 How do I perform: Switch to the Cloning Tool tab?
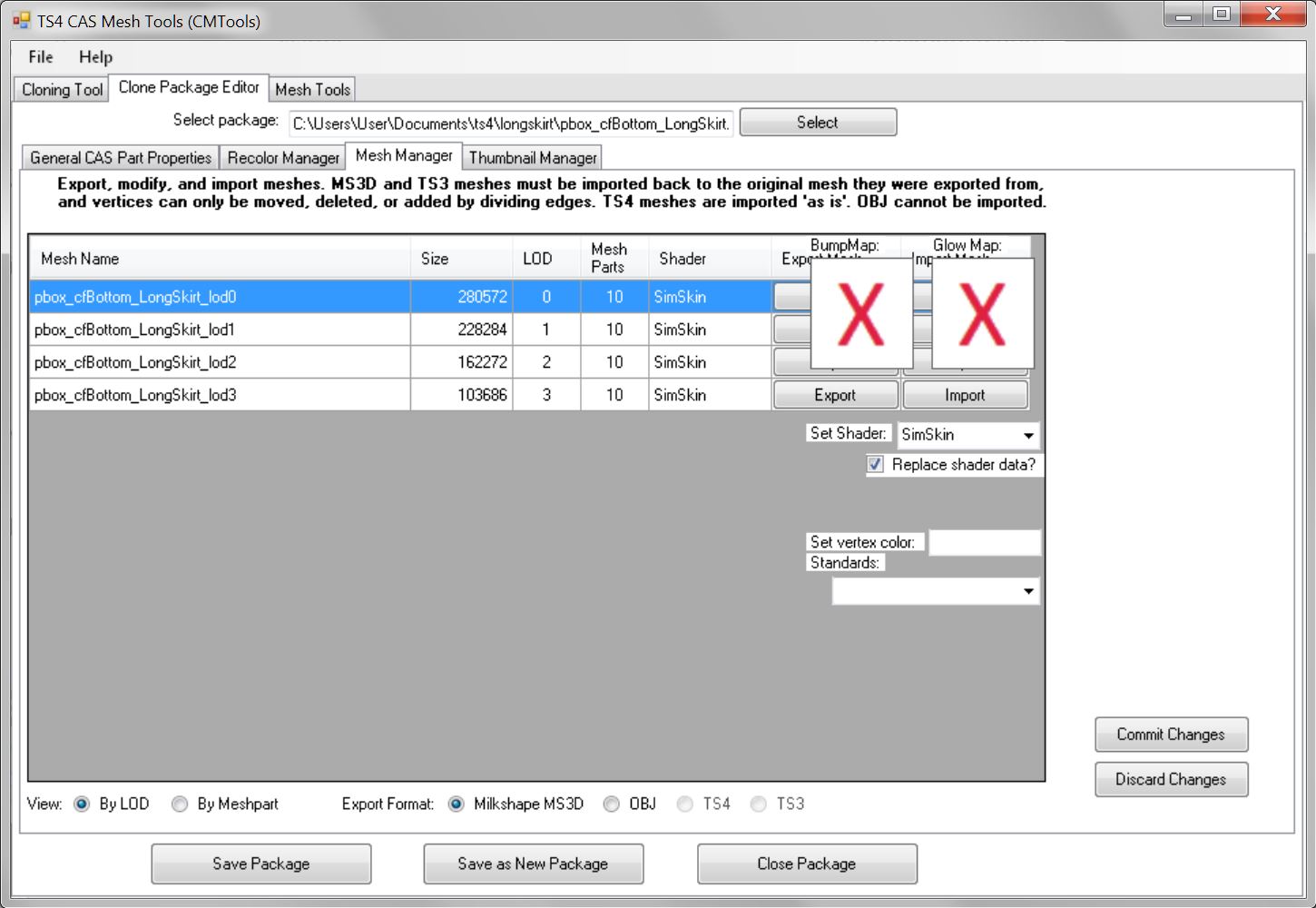59,89
